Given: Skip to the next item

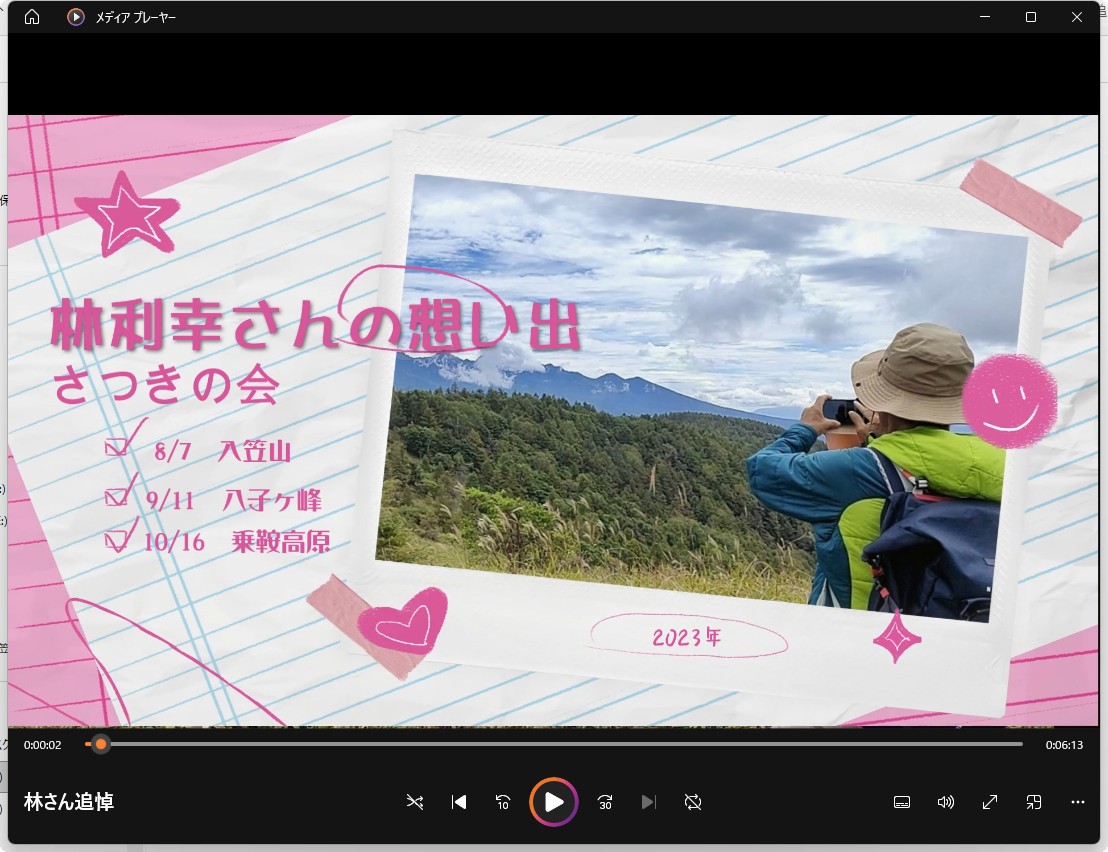Looking at the screenshot, I should pos(649,802).
